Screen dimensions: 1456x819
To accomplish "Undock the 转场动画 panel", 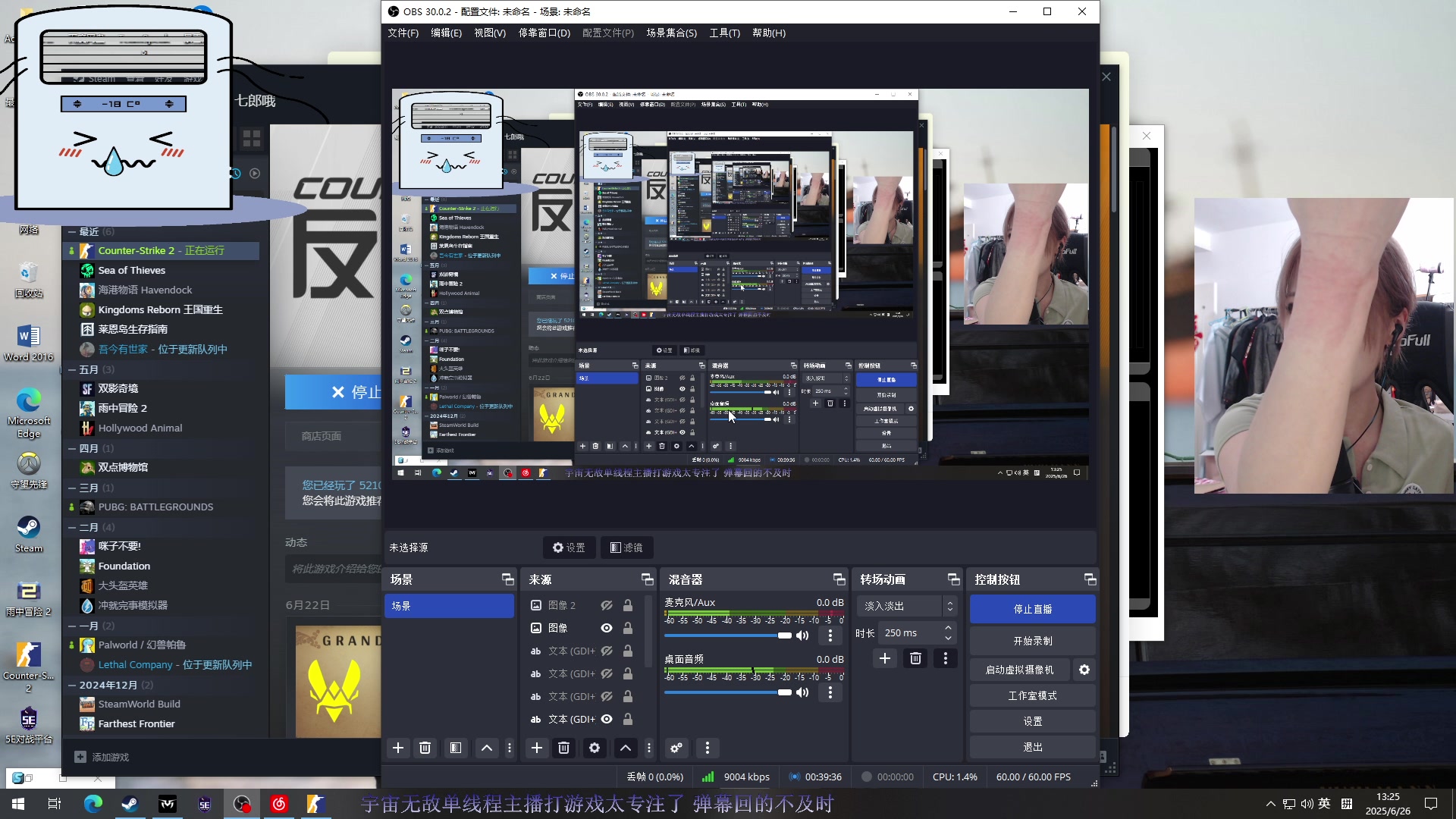I will pyautogui.click(x=954, y=579).
